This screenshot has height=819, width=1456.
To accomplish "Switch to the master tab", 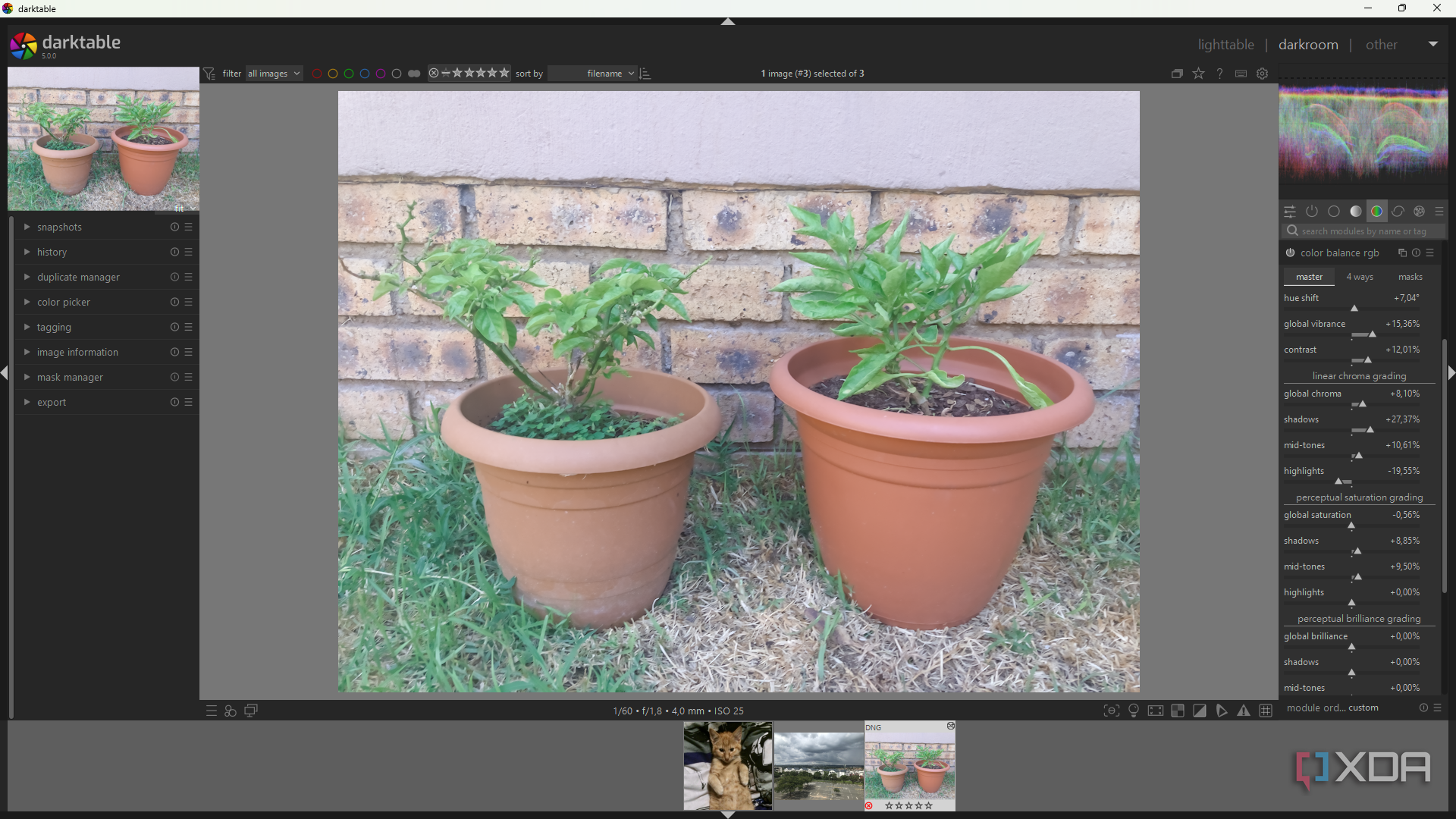I will 1309,277.
